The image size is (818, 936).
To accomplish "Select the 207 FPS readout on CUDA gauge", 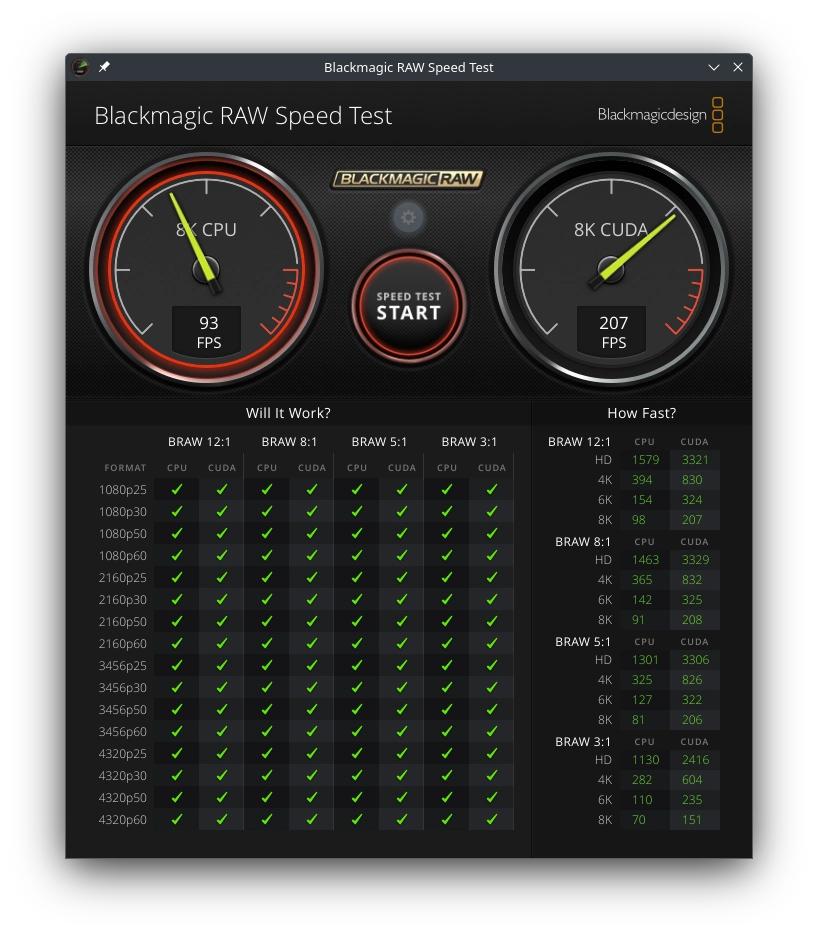I will [x=612, y=331].
